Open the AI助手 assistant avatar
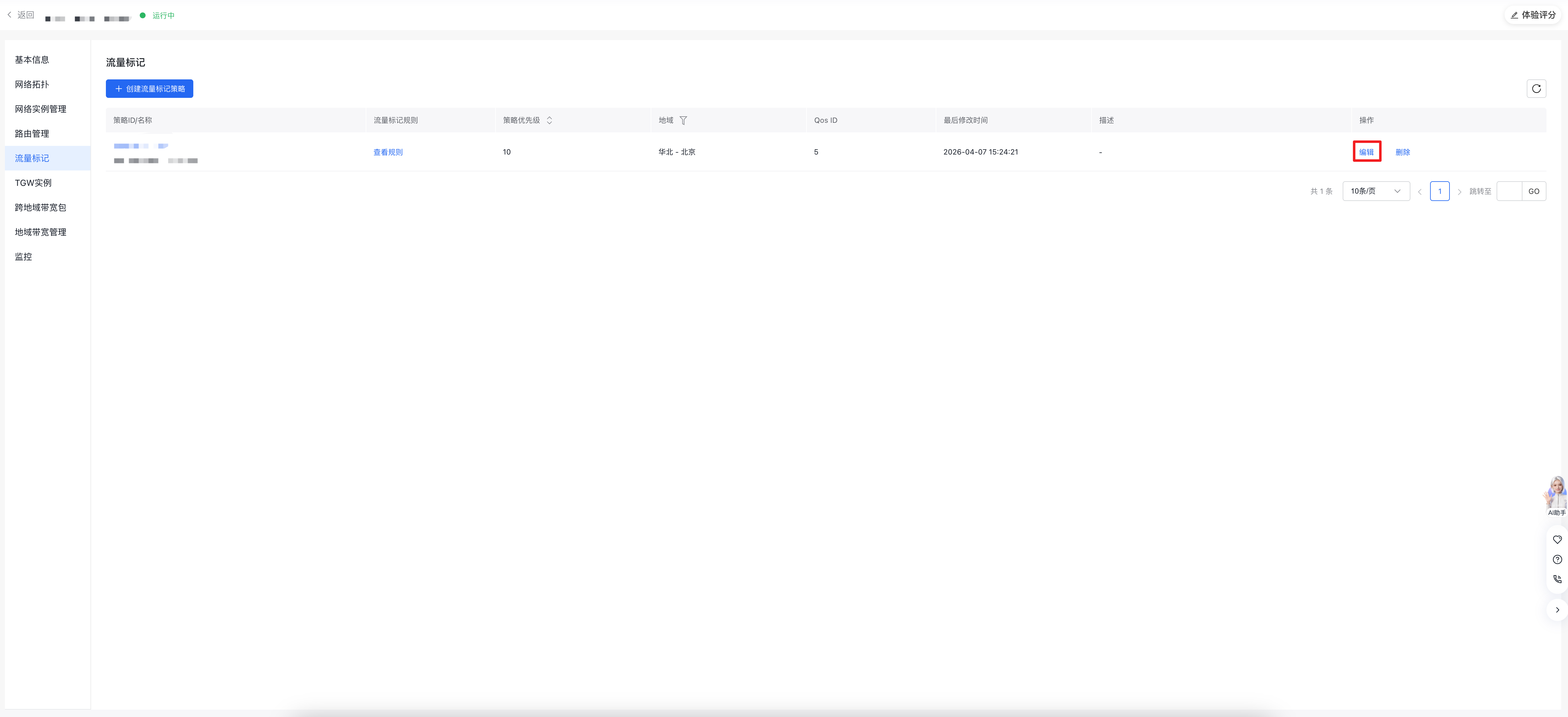The image size is (1568, 717). click(1556, 495)
